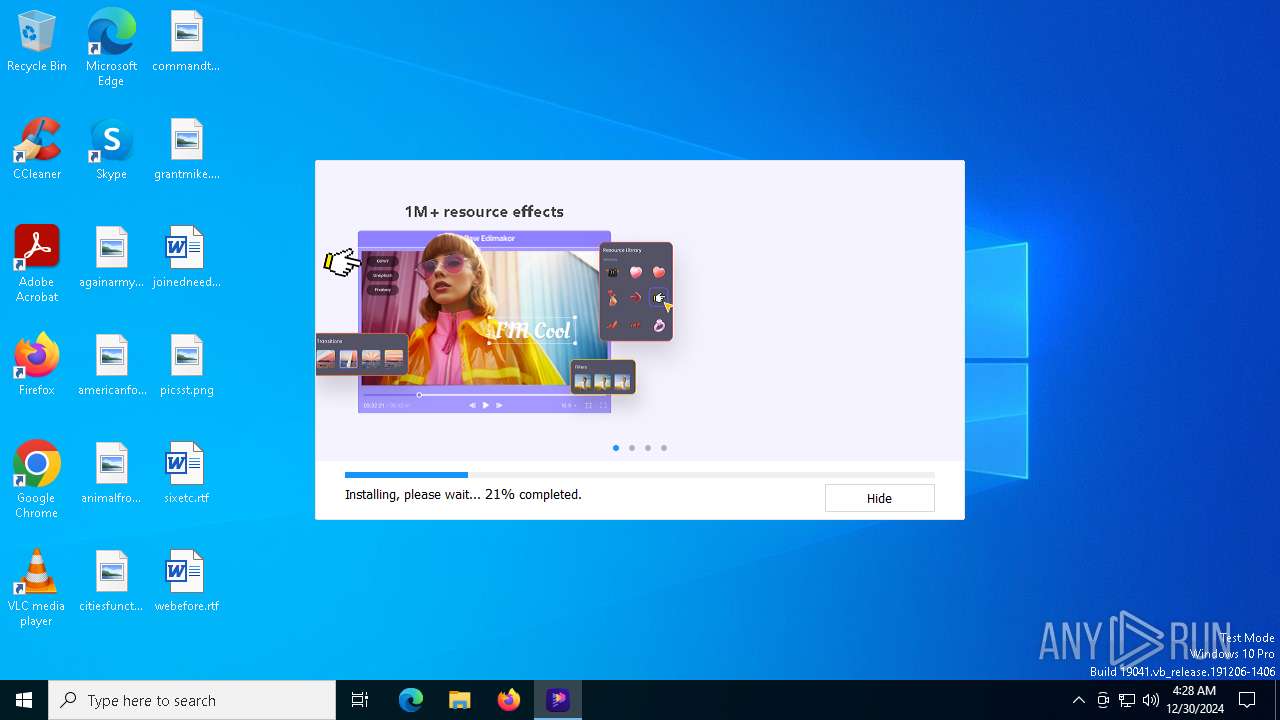Open the notification center
This screenshot has height=720, width=1280.
click(1247, 700)
